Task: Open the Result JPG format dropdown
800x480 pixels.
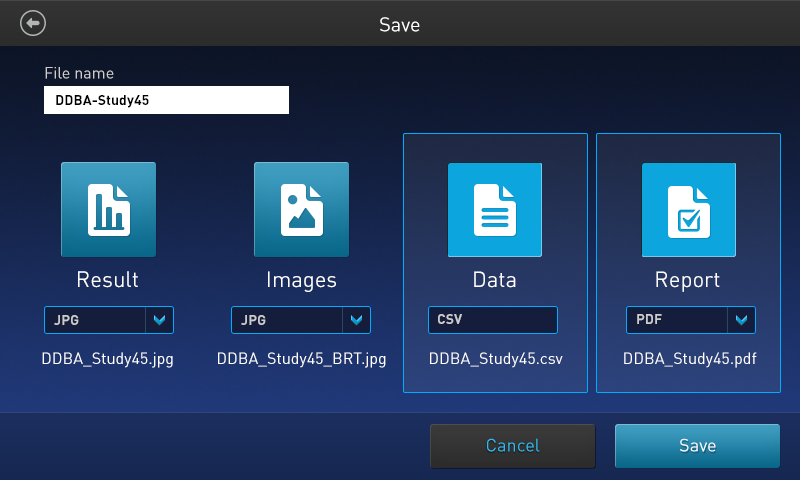Action: coord(109,320)
